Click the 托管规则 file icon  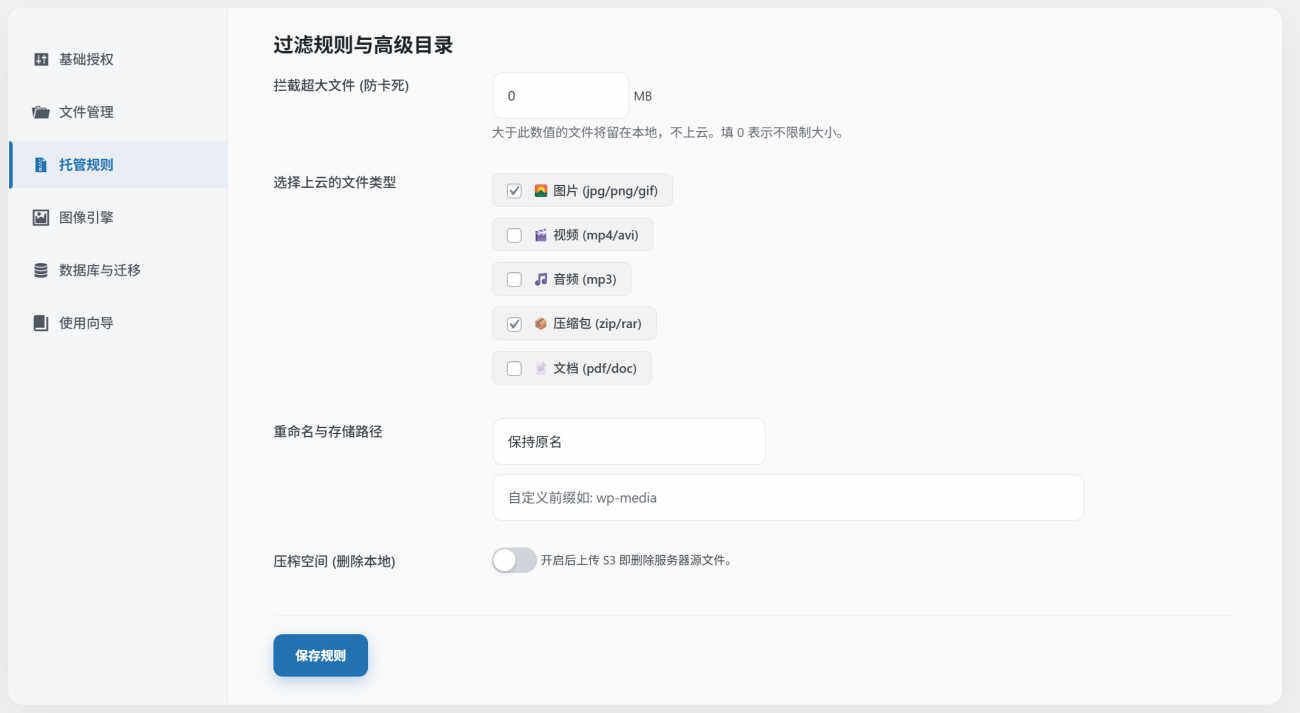coord(41,165)
